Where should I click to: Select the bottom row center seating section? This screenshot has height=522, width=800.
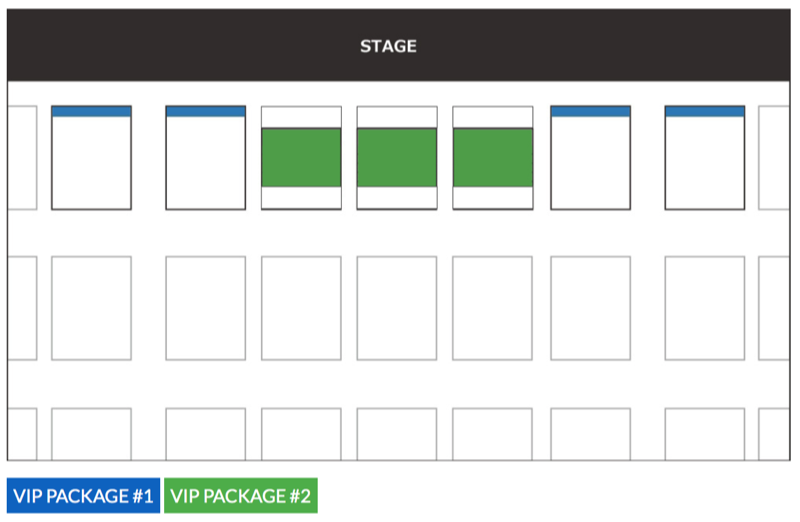397,434
